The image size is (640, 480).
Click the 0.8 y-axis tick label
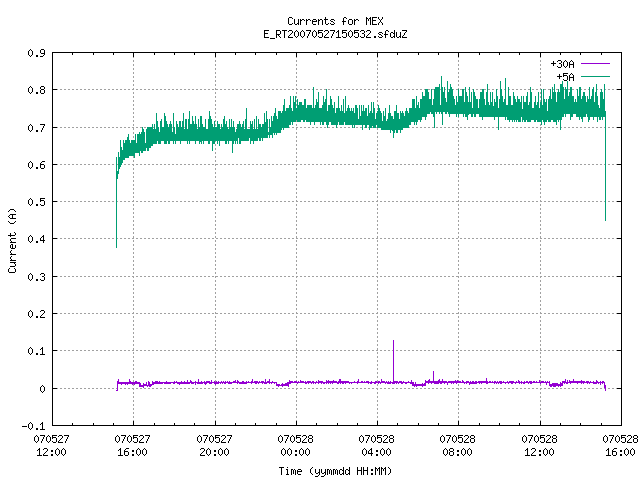point(36,90)
